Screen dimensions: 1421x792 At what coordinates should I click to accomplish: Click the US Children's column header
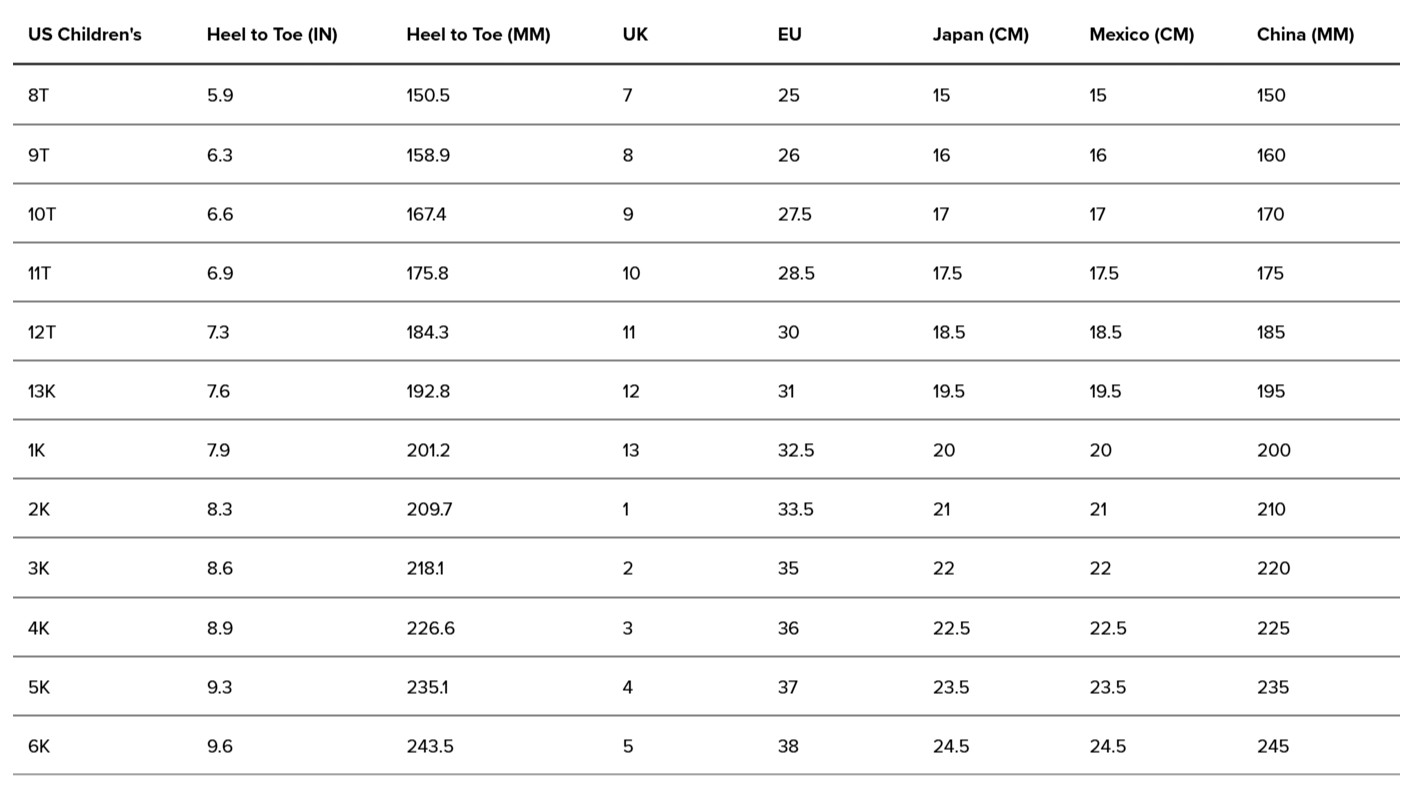point(85,34)
